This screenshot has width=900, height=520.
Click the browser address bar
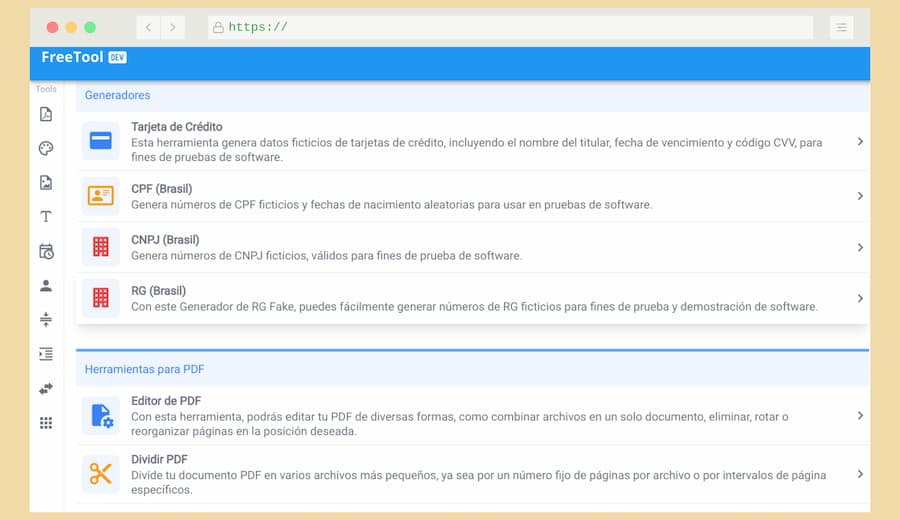tap(510, 27)
